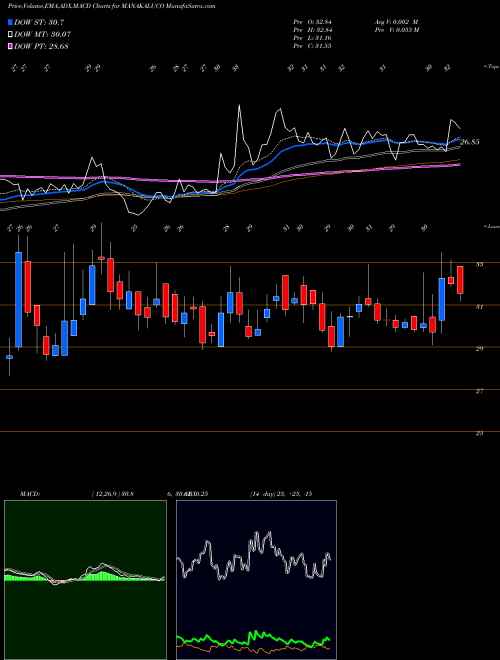Click the 'Pre V: 0.035 M' value
This screenshot has height=660, width=500.
click(396, 30)
